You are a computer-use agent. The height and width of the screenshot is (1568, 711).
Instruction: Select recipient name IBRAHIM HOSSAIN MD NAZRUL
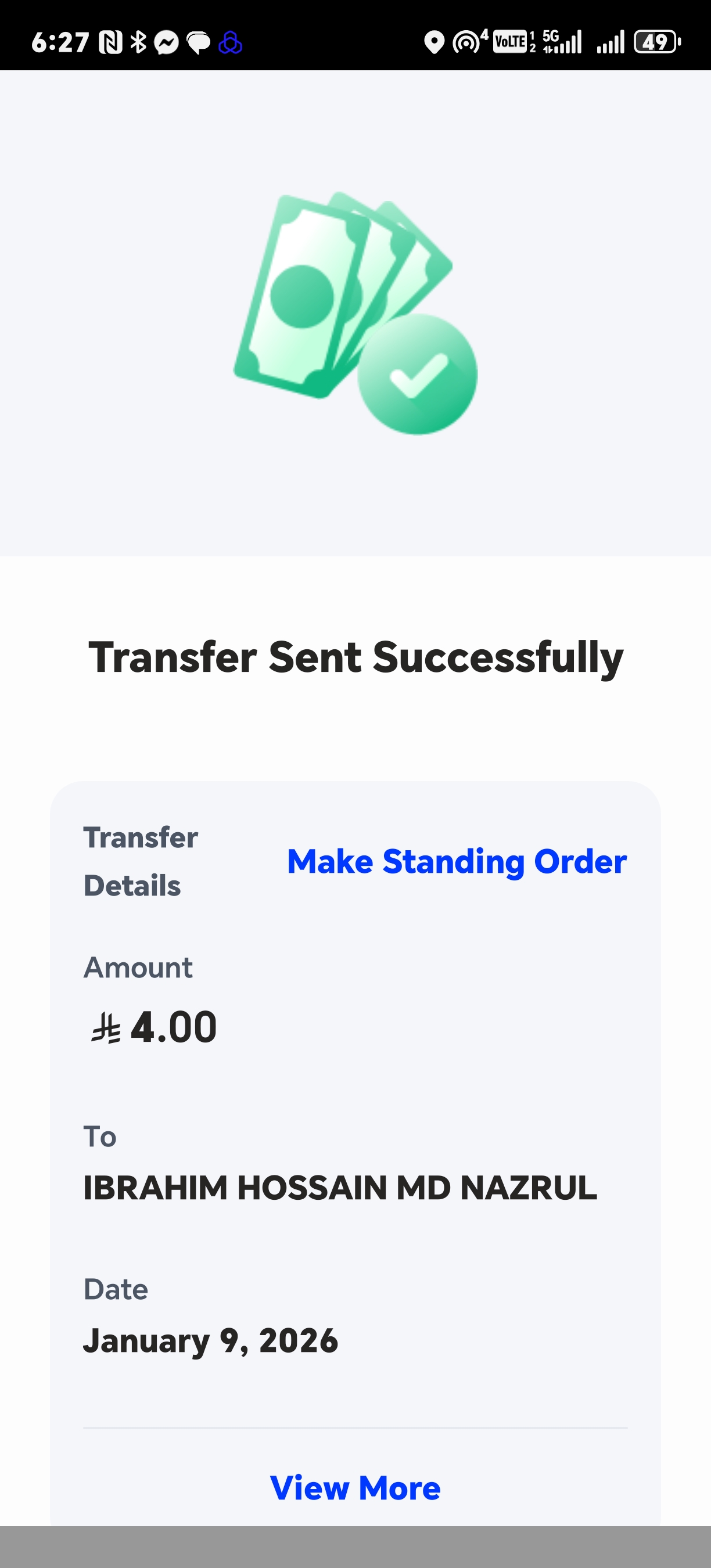(340, 1188)
